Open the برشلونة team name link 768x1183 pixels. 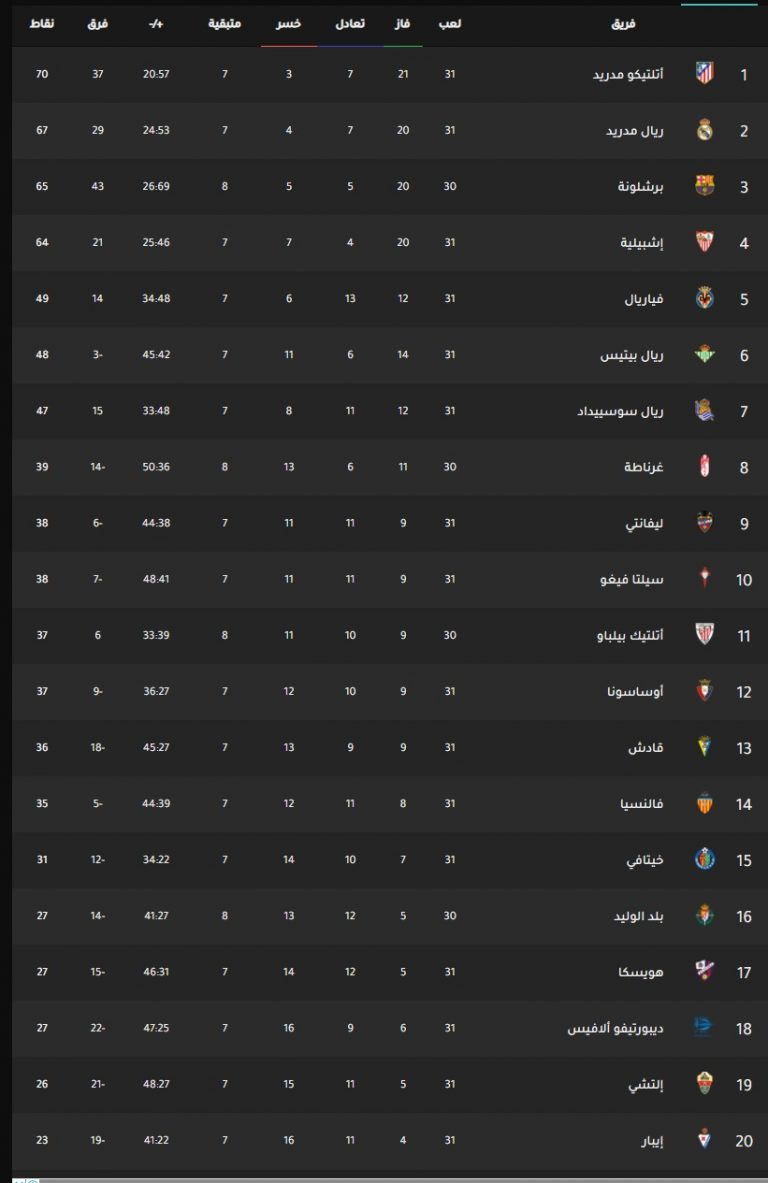coord(615,187)
